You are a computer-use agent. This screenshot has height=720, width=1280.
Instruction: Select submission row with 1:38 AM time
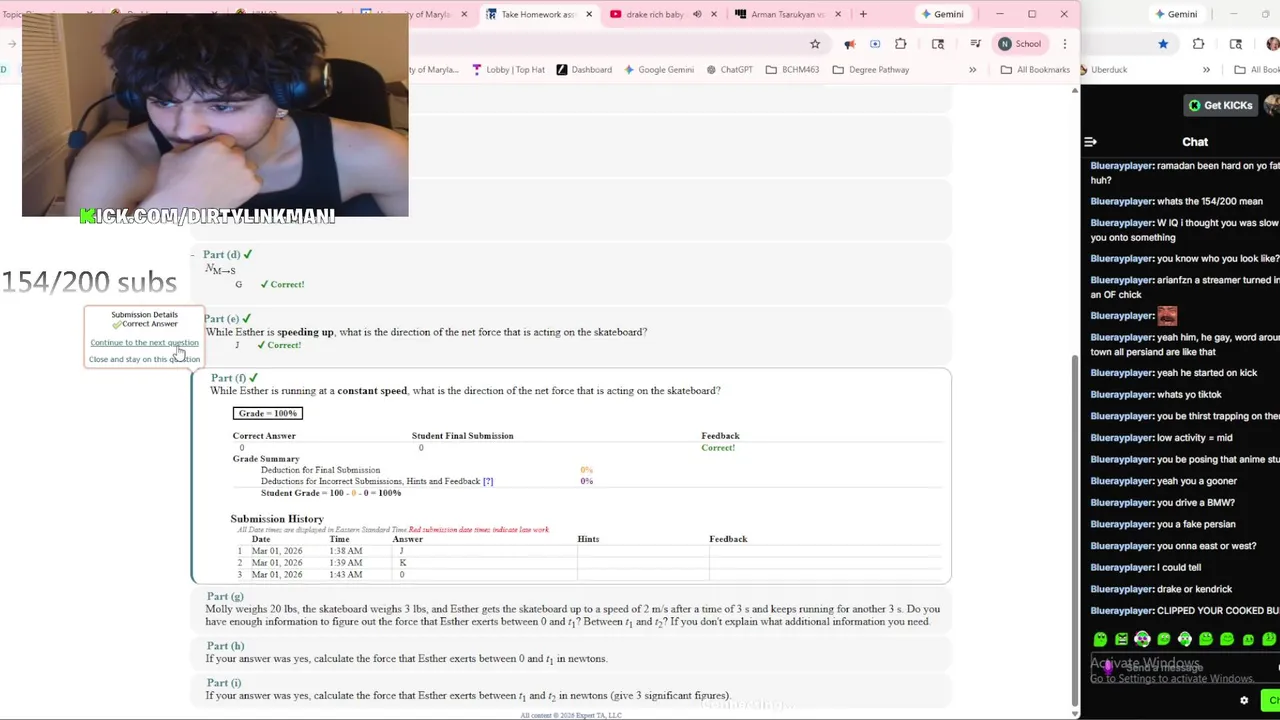point(589,551)
